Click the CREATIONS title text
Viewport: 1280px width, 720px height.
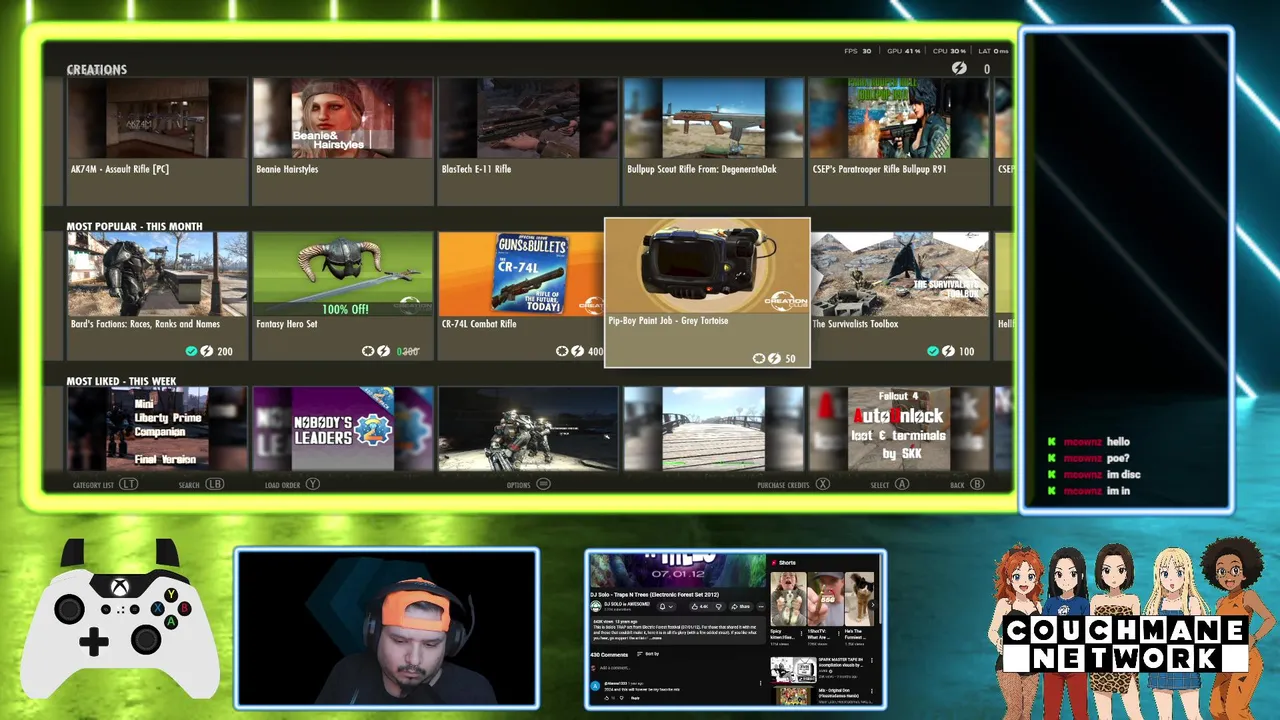pos(96,69)
